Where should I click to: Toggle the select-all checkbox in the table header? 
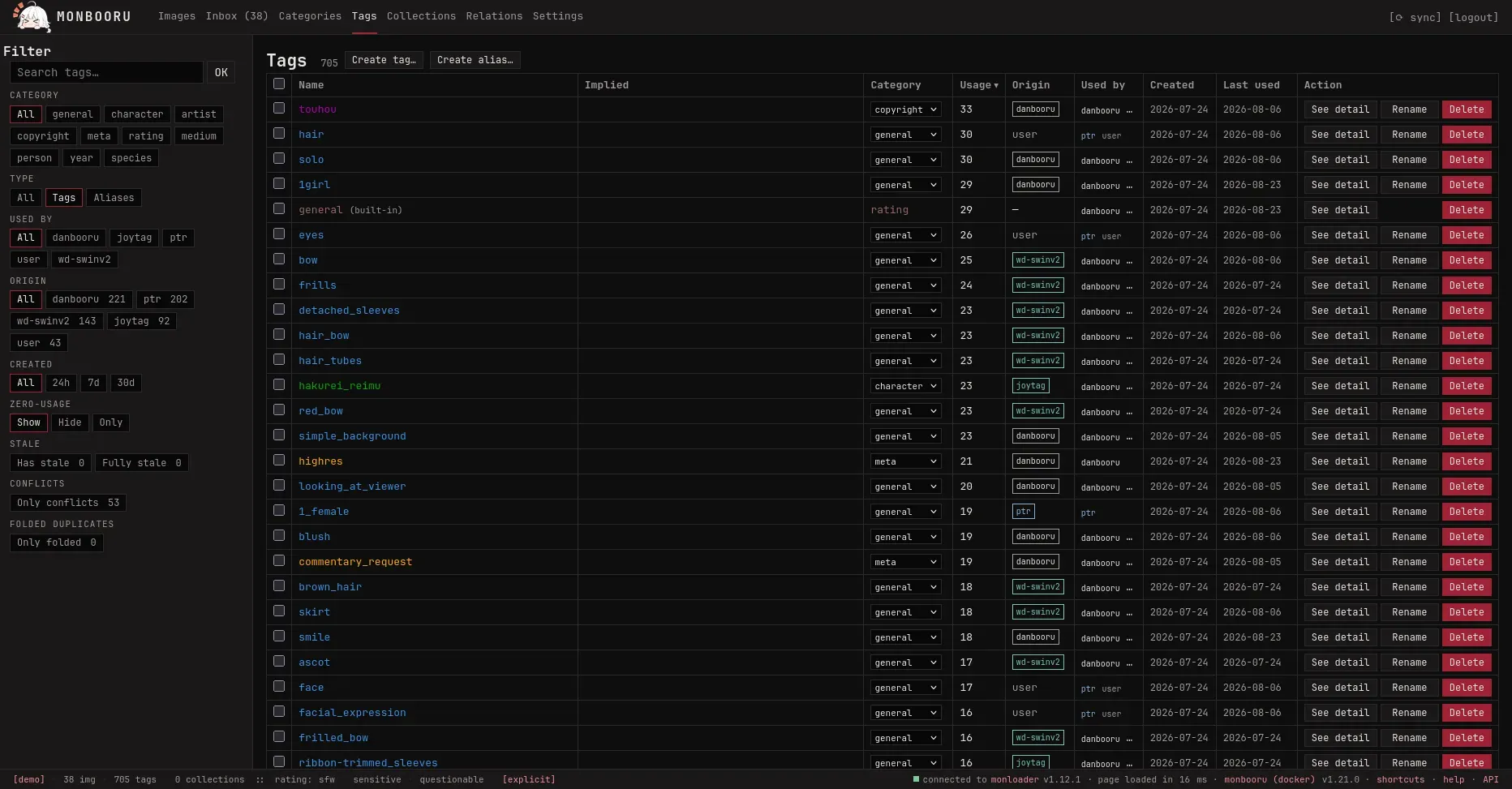click(279, 84)
